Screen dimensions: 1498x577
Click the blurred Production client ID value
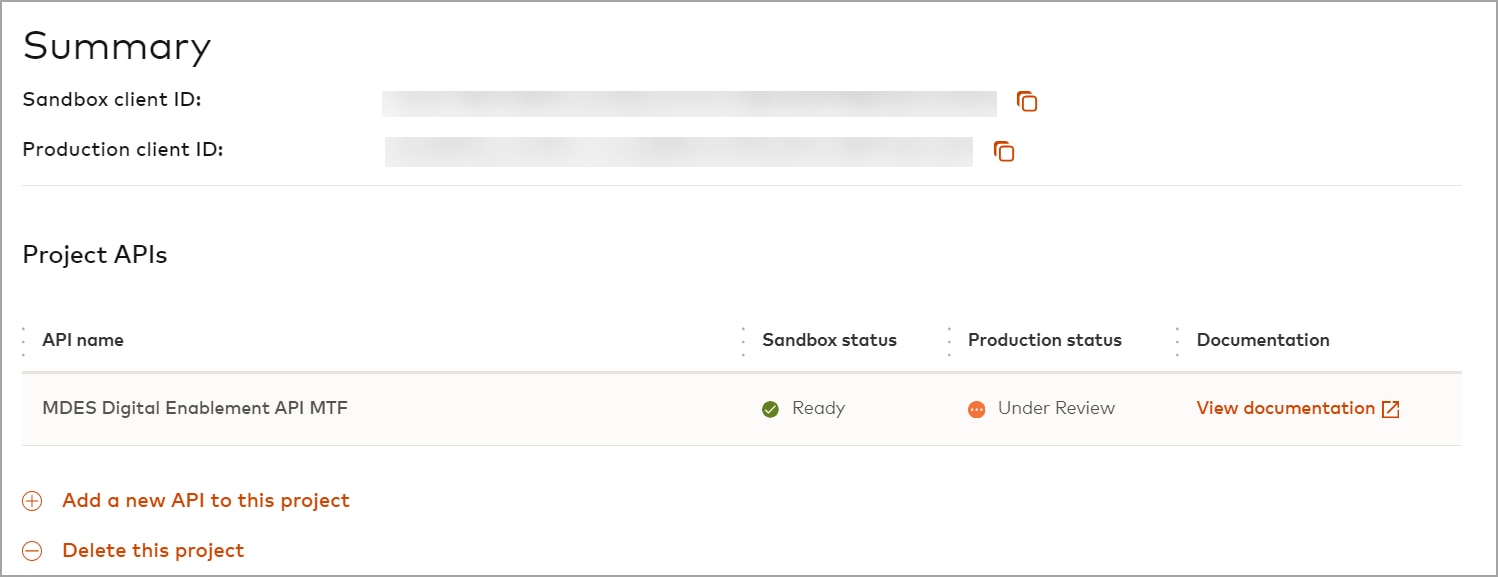[678, 152]
